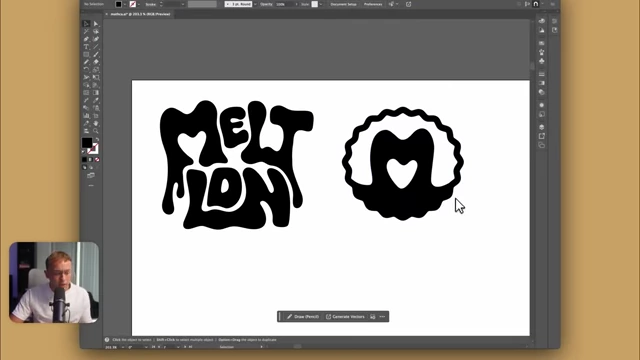Viewport: 640px width, 360px height.
Task: Select the Free Transform tool
Action: pos(96,77)
